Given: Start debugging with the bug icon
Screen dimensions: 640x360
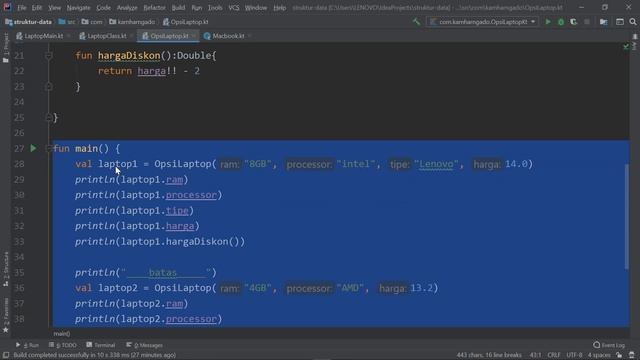Looking at the screenshot, I should click(x=561, y=22).
